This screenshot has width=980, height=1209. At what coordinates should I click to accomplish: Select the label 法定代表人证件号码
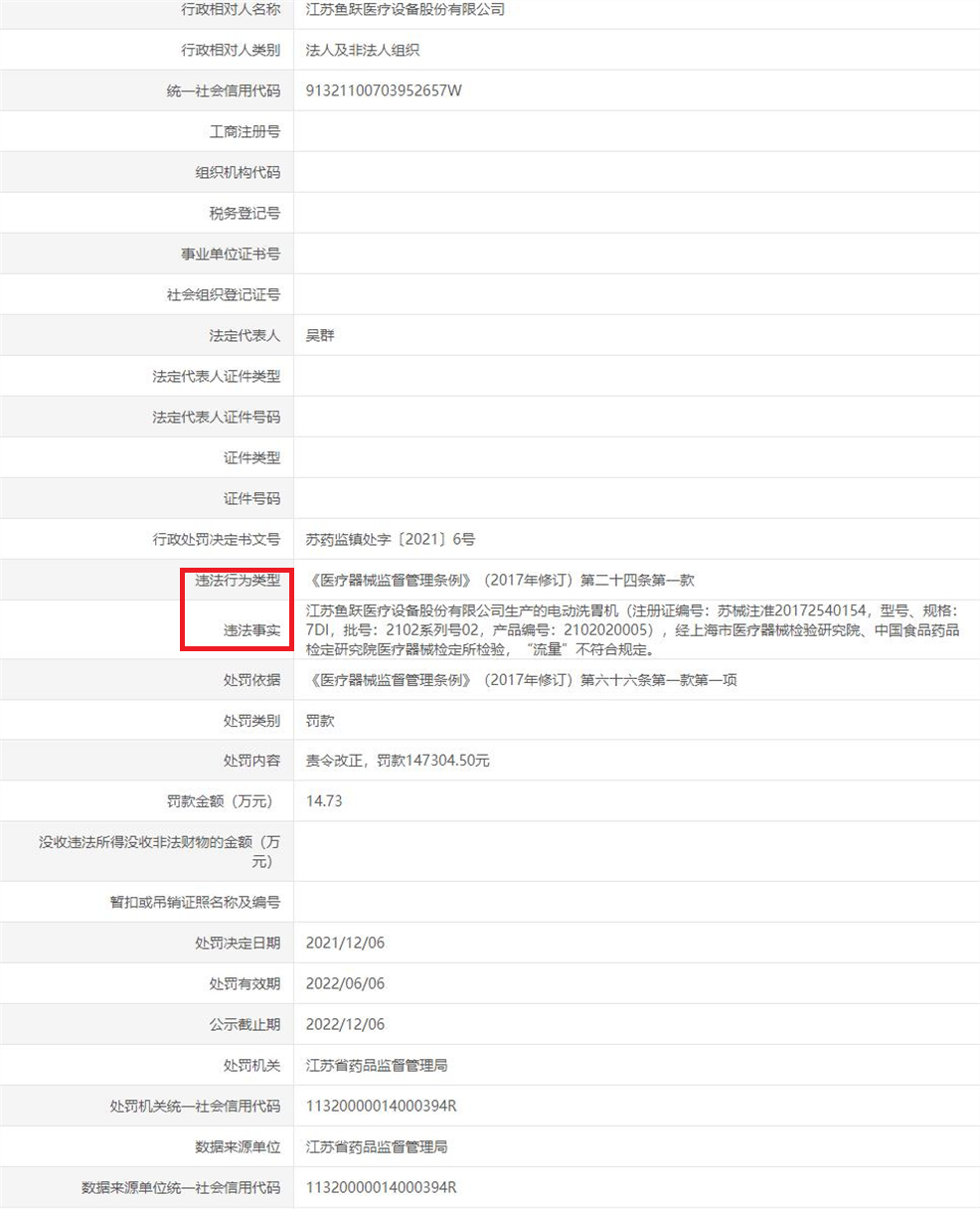point(217,417)
